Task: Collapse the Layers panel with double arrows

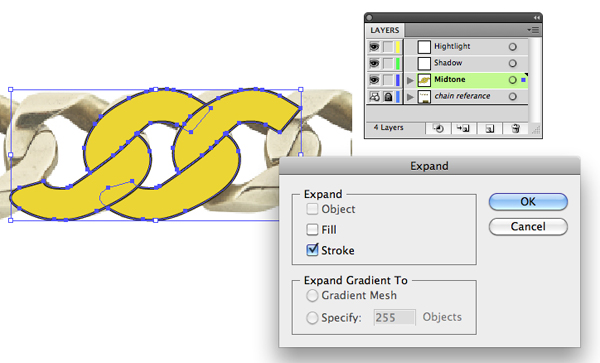Action: pyautogui.click(x=536, y=18)
